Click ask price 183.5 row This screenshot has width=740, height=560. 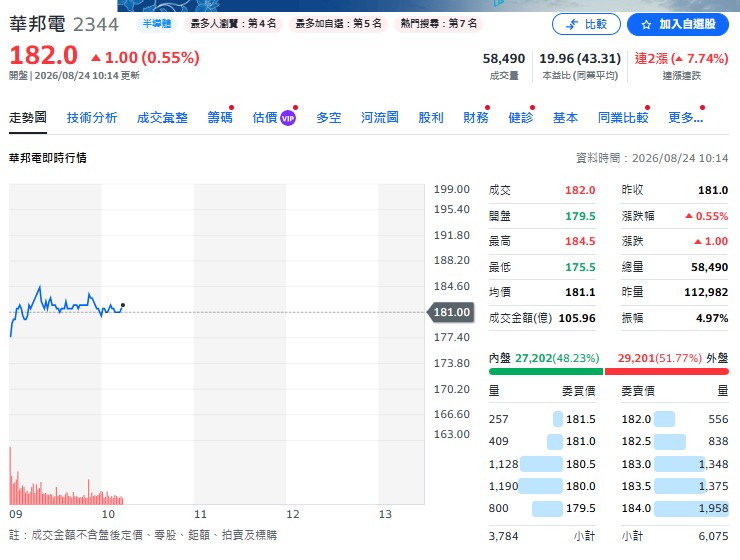pyautogui.click(x=675, y=486)
